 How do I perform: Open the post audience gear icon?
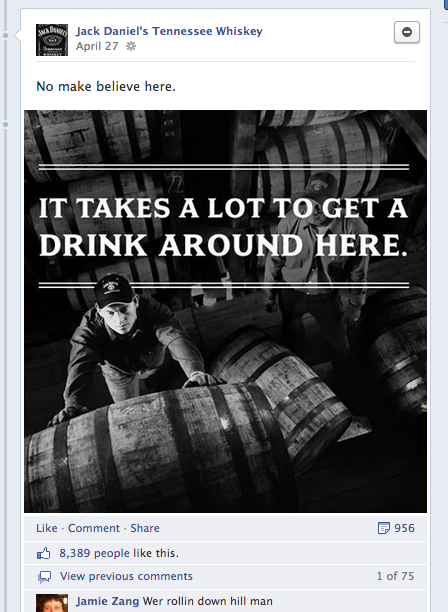pyautogui.click(x=131, y=46)
